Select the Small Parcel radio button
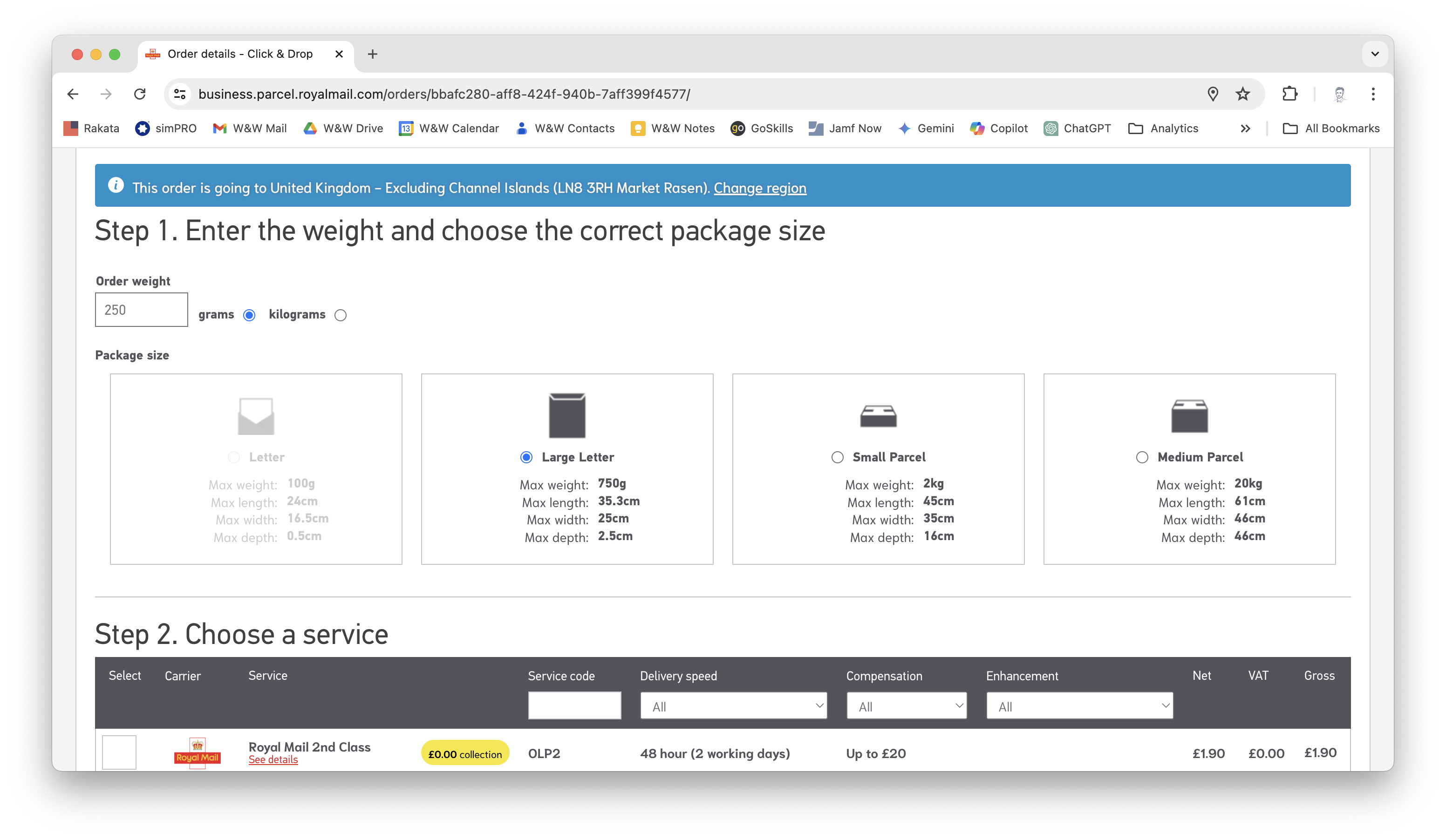The width and height of the screenshot is (1446, 840). pos(837,457)
